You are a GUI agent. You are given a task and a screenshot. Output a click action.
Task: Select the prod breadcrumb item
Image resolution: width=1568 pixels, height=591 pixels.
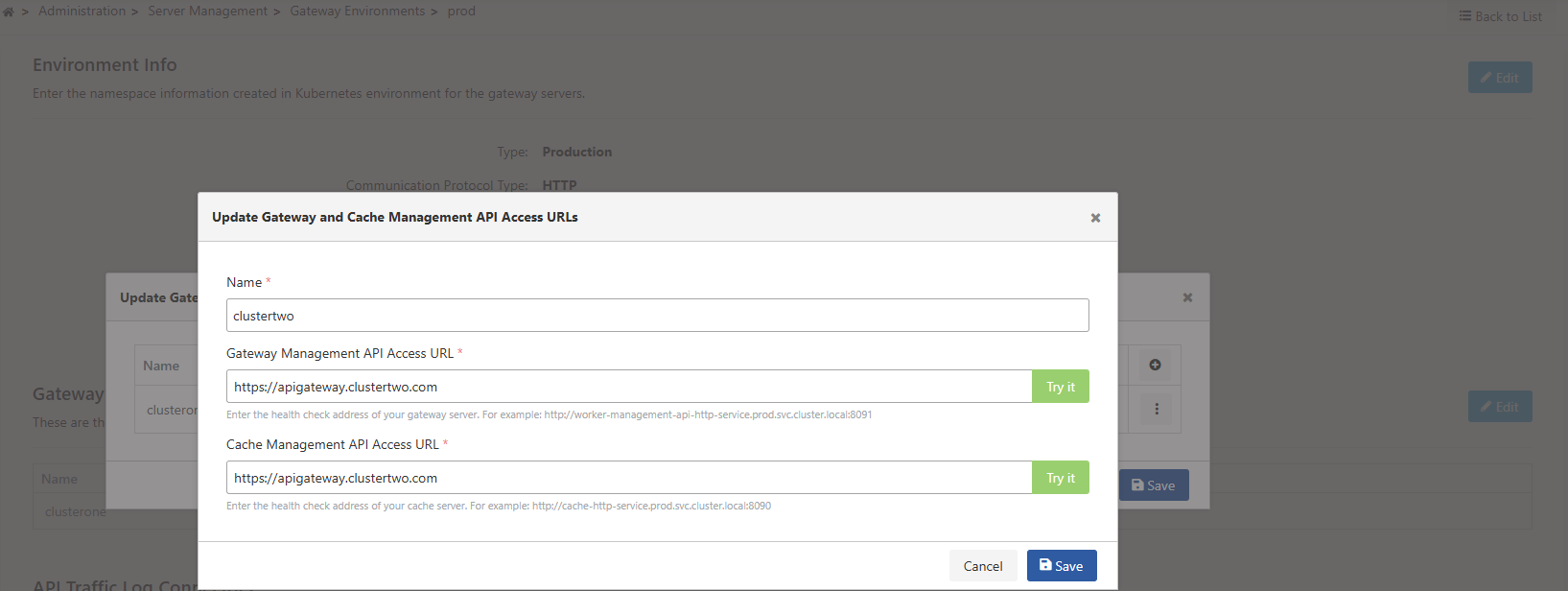(461, 12)
